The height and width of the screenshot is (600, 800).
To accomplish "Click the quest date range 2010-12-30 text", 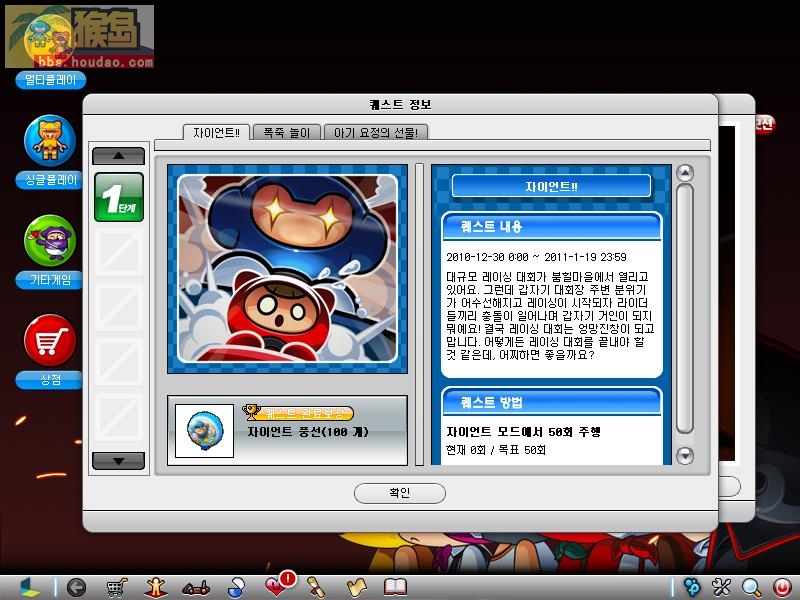I will [536, 257].
